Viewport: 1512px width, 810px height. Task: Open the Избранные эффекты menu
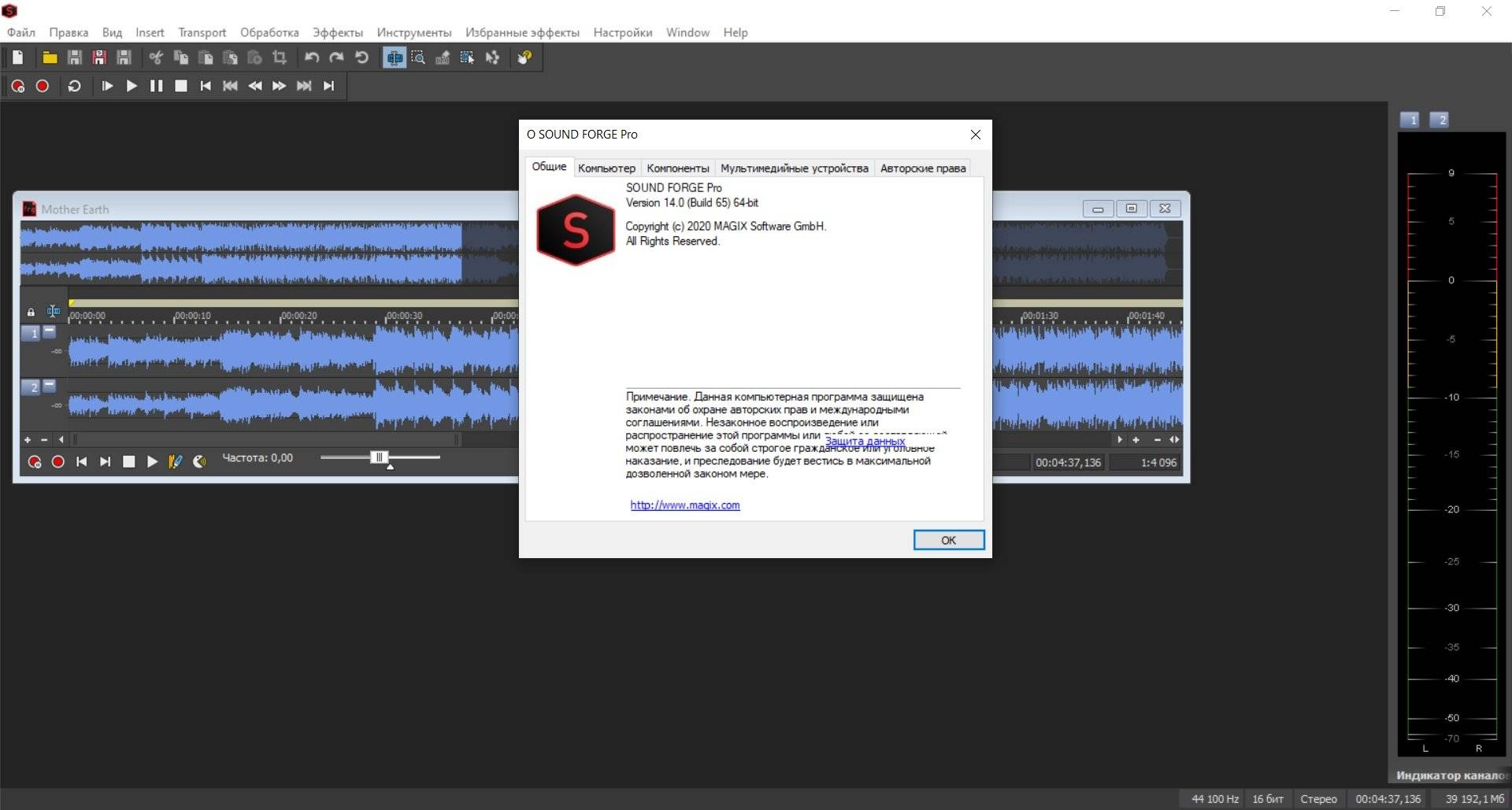coord(522,32)
